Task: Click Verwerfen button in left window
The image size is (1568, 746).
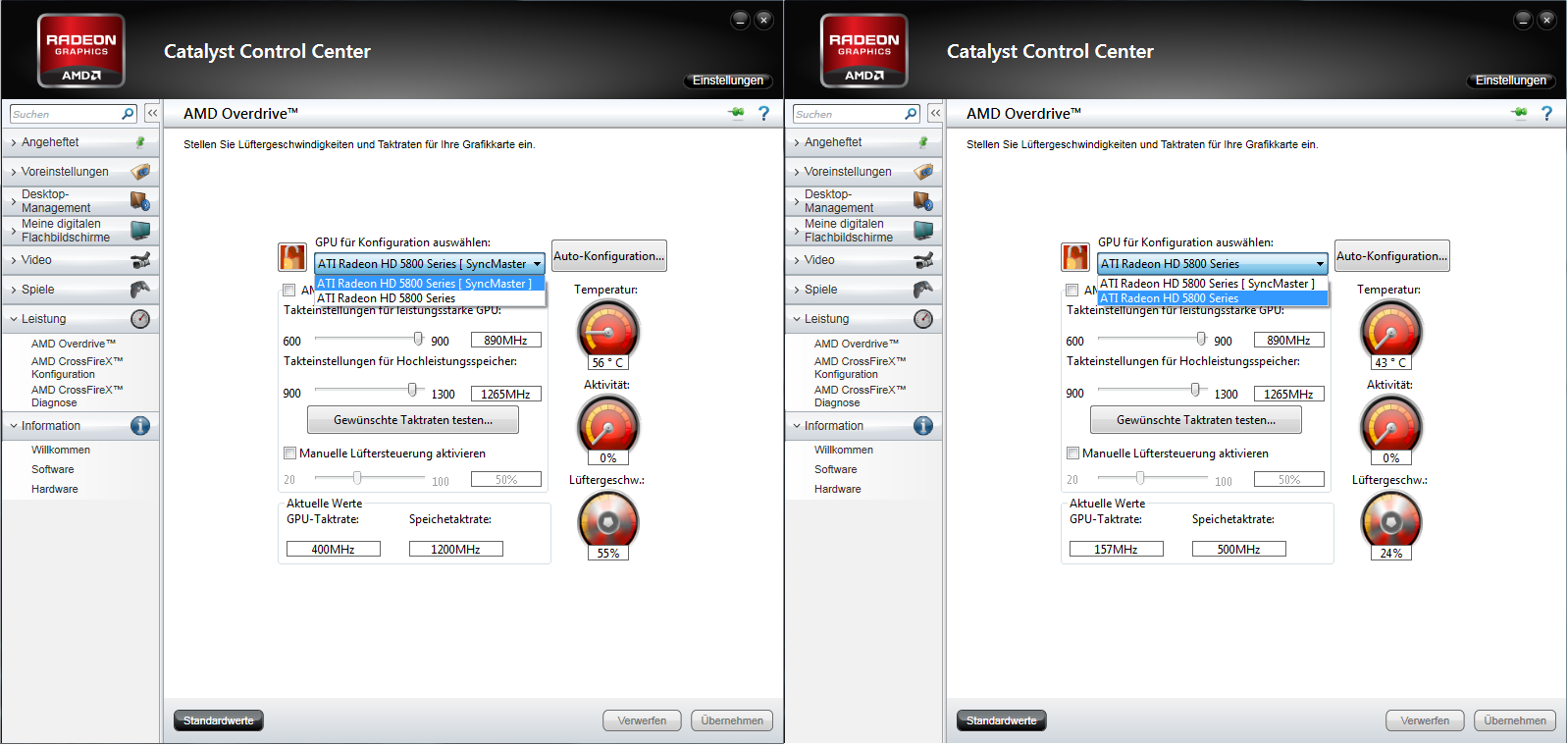Action: point(642,720)
